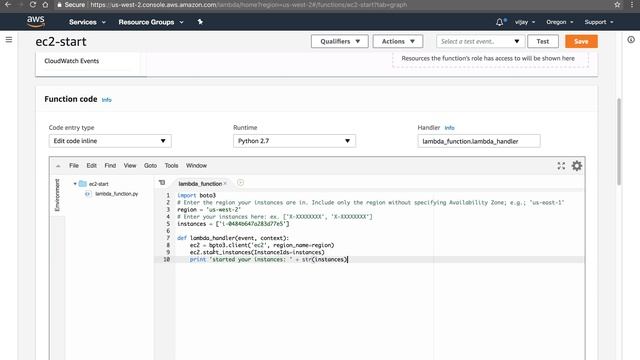This screenshot has height=360, width=640.
Task: Click the browser home icon
Action: tap(45, 4)
